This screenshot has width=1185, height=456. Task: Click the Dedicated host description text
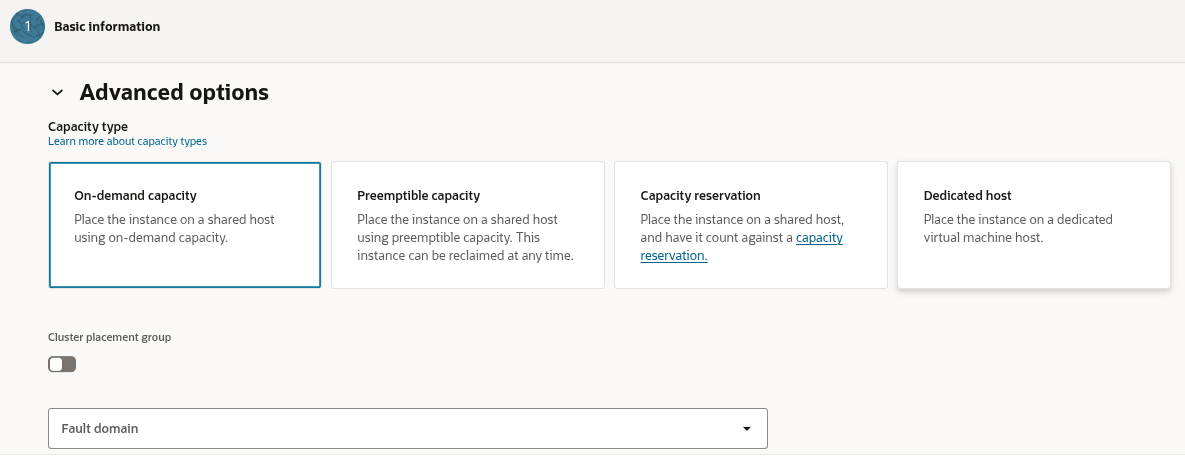pyautogui.click(x=1017, y=228)
